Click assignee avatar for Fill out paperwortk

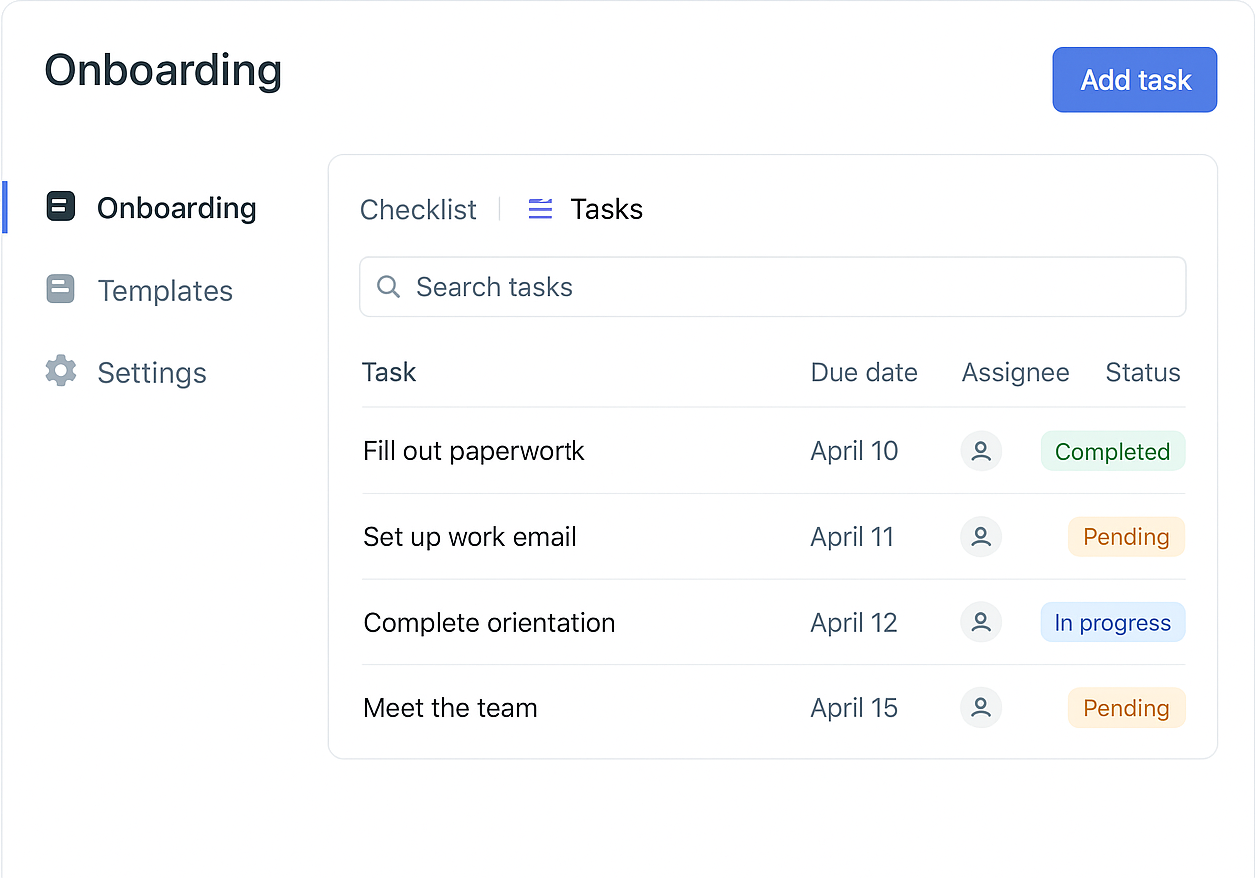tap(981, 451)
